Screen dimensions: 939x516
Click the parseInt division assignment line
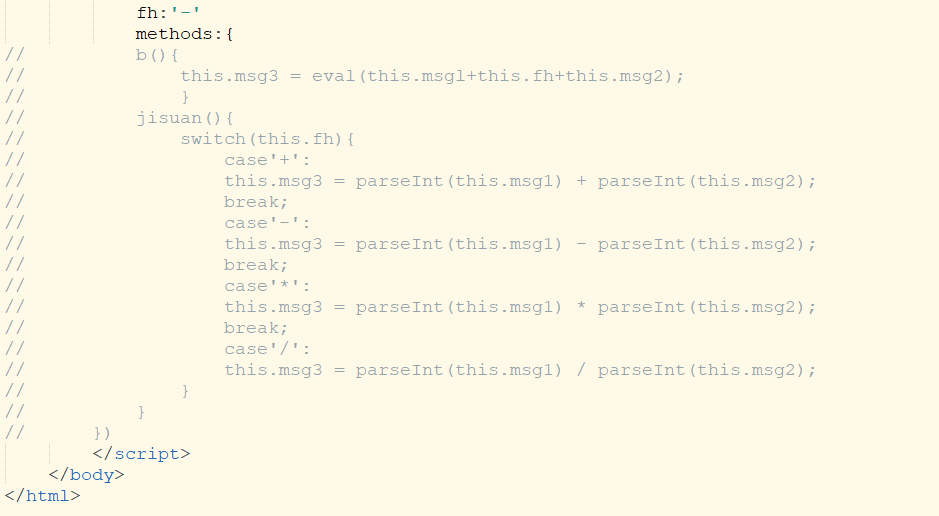pos(520,369)
